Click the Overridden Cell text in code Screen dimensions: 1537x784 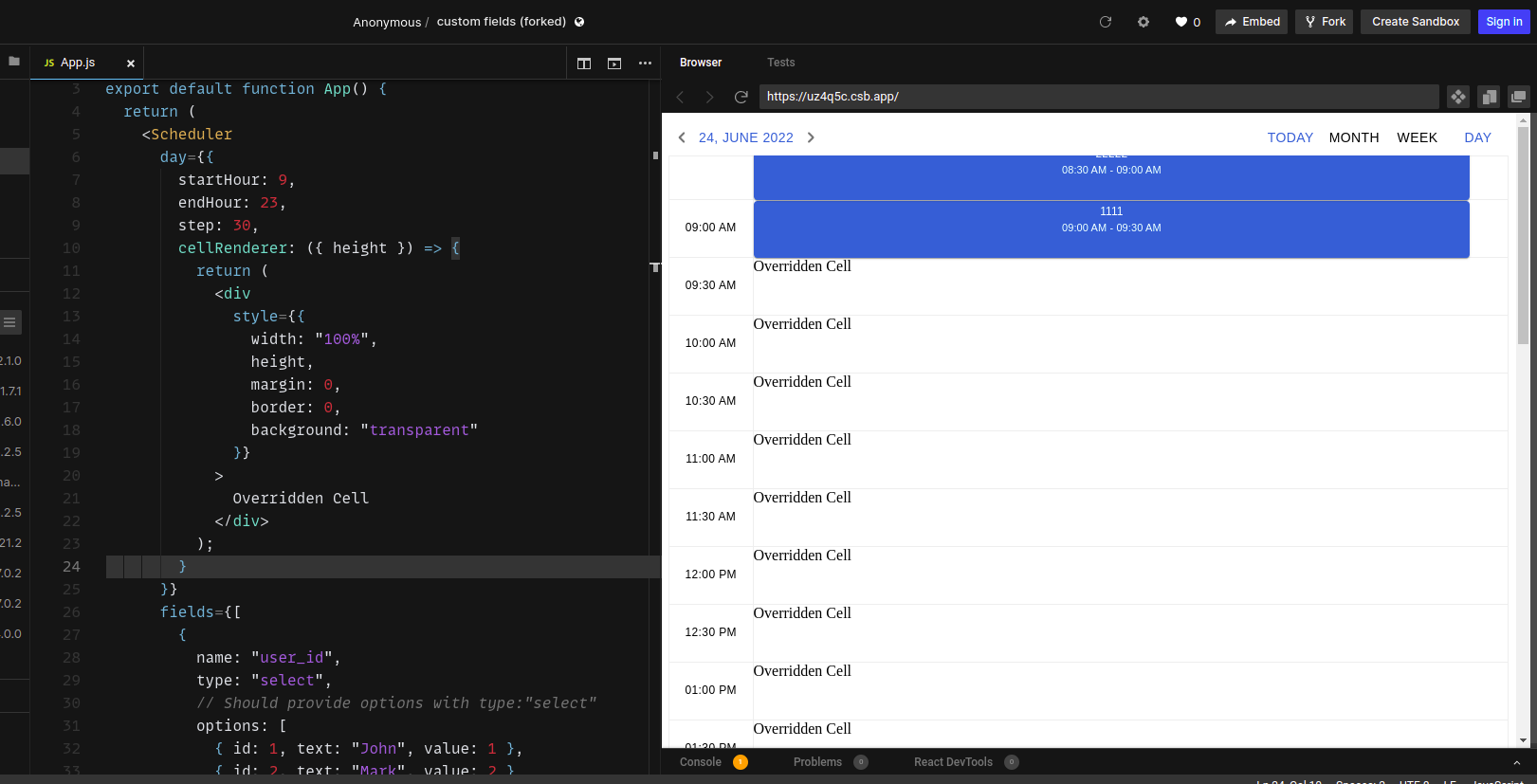point(301,499)
